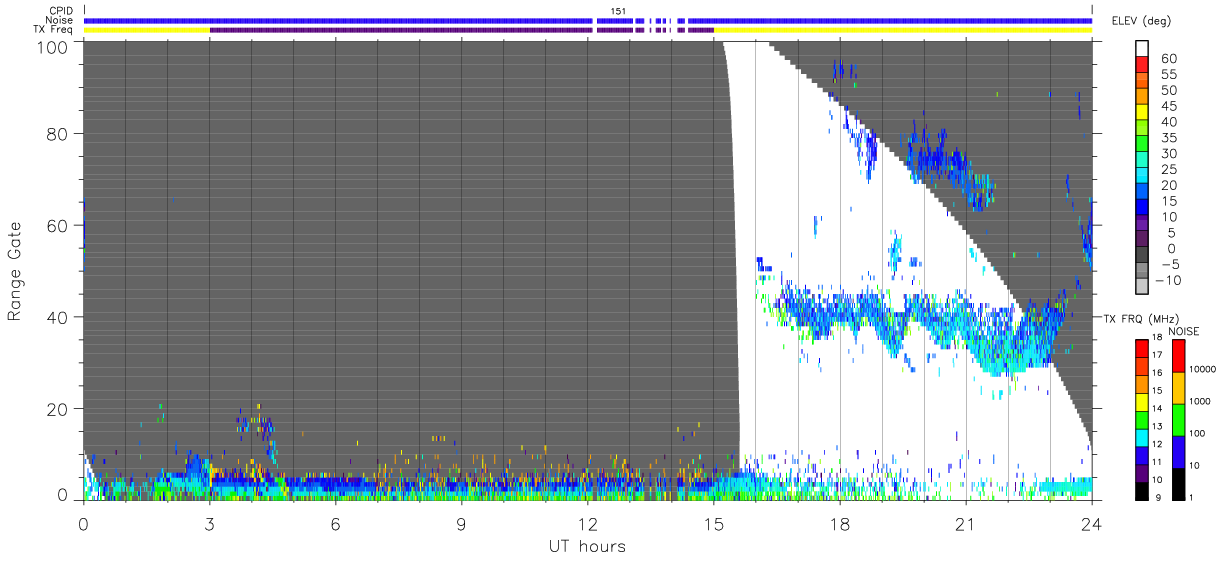The height and width of the screenshot is (567, 1228).
Task: Pick the blue segment of NOISE colorbar
Action: 1179,452
